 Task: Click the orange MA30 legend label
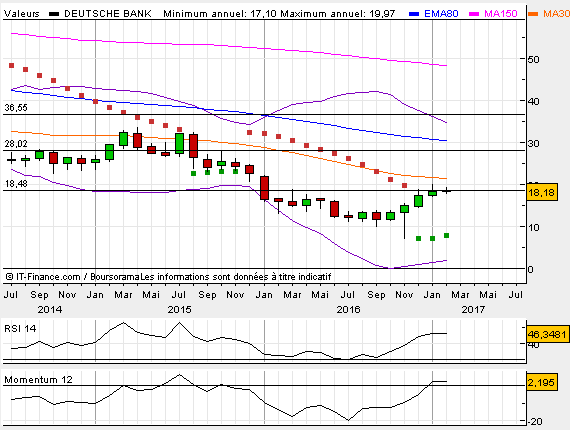[556, 14]
